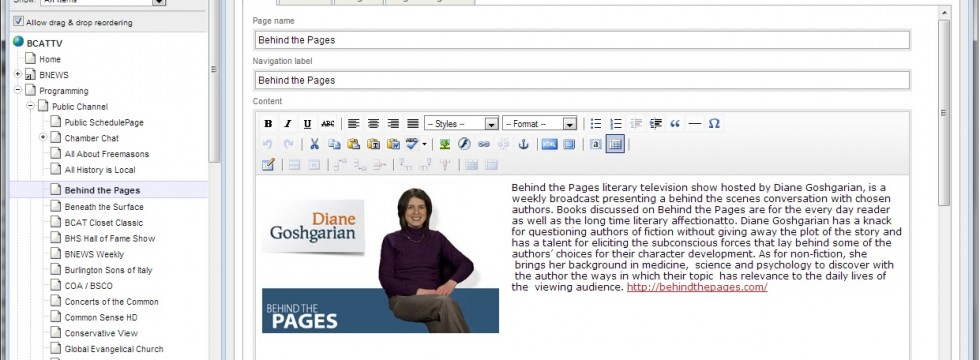Apply strikethrough formatting
Image resolution: width=980 pixels, height=360 pixels.
327,124
